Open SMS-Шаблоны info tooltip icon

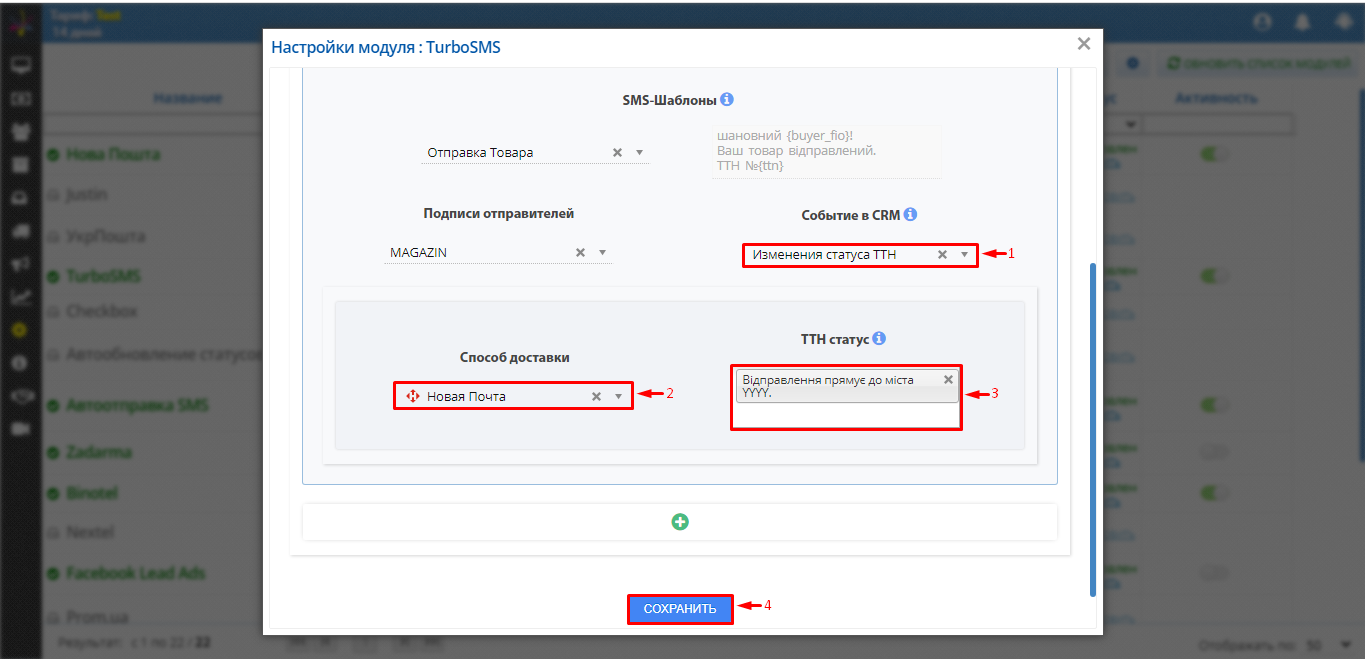click(727, 100)
